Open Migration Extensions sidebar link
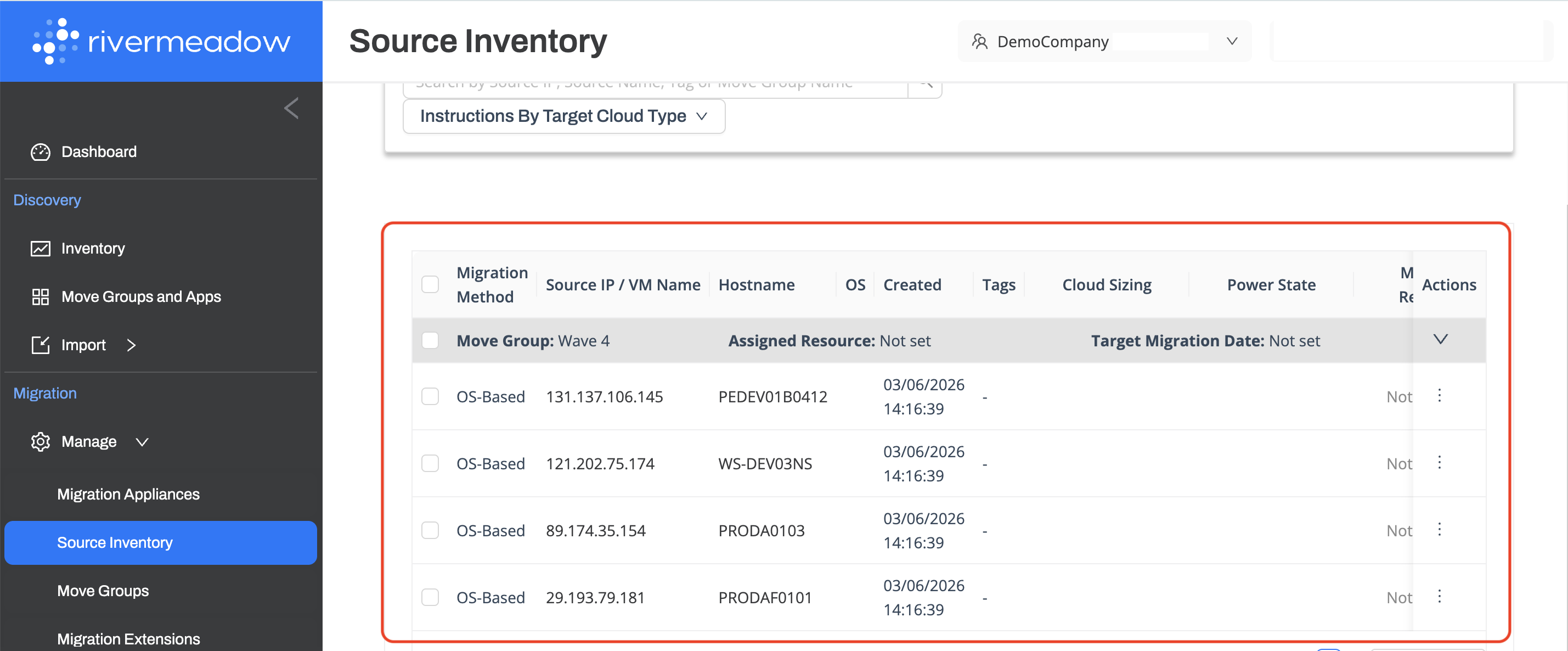 coord(128,639)
